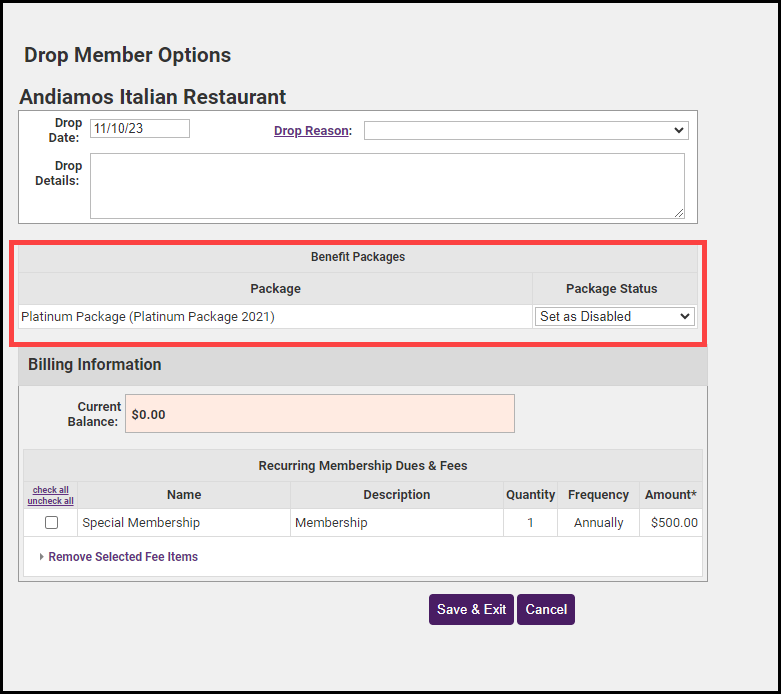Click inside the Drop Details text area
This screenshot has width=781, height=694.
tap(386, 185)
